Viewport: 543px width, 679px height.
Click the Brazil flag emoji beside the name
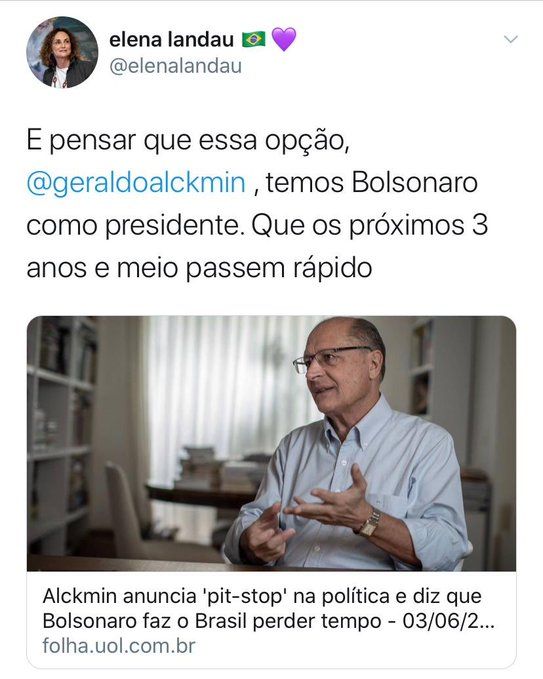(x=254, y=39)
